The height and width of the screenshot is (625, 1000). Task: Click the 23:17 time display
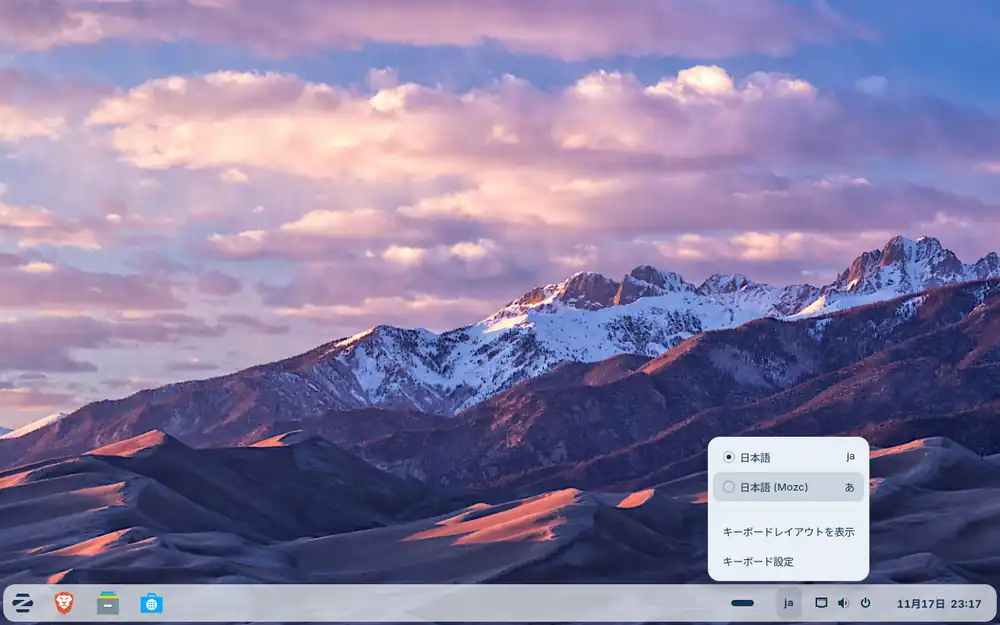[x=967, y=604]
